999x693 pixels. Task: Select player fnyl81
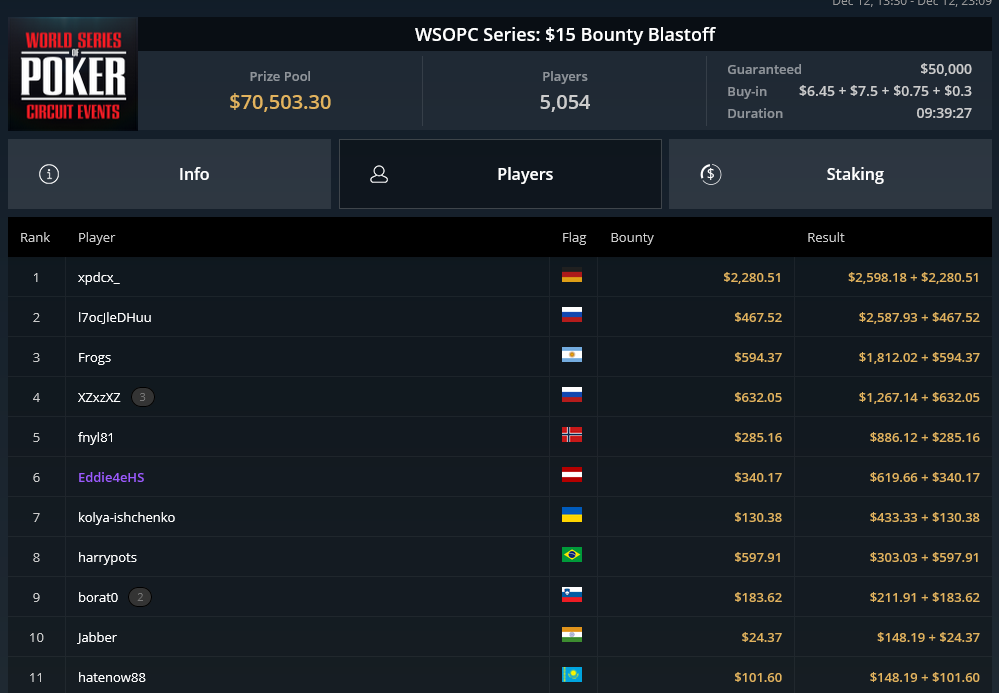(96, 438)
